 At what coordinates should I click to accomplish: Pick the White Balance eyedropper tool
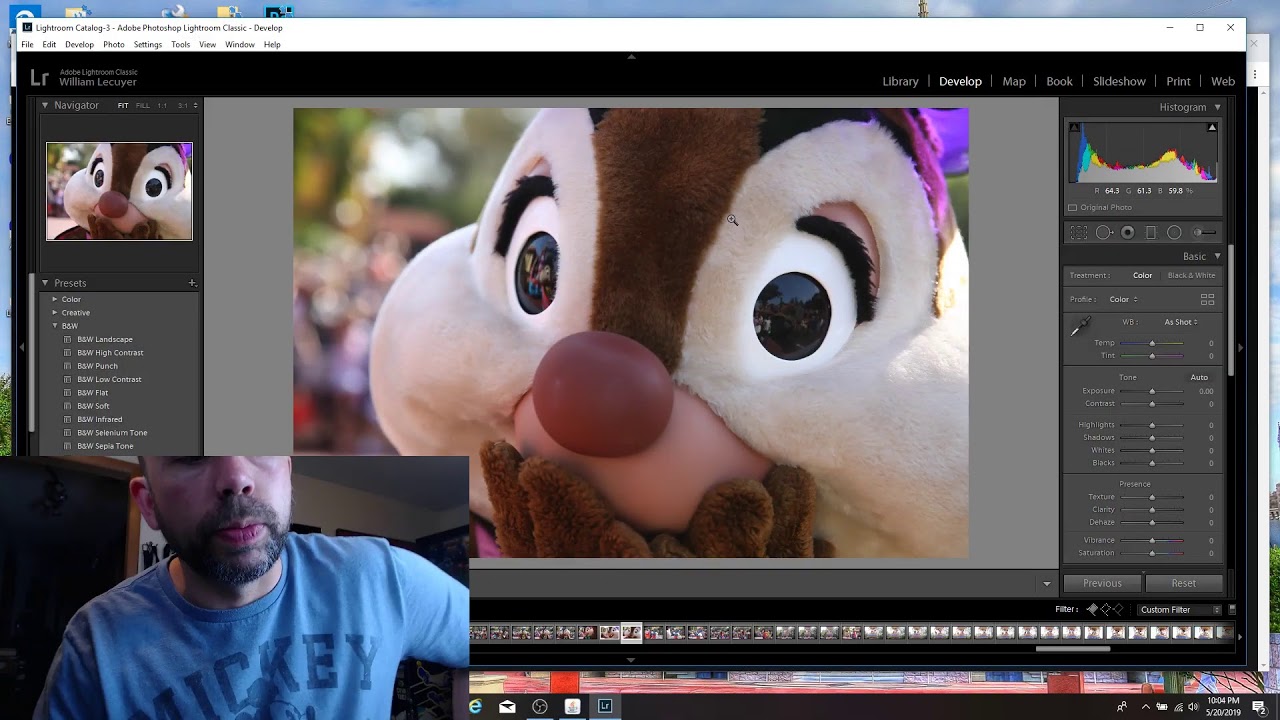tap(1081, 327)
